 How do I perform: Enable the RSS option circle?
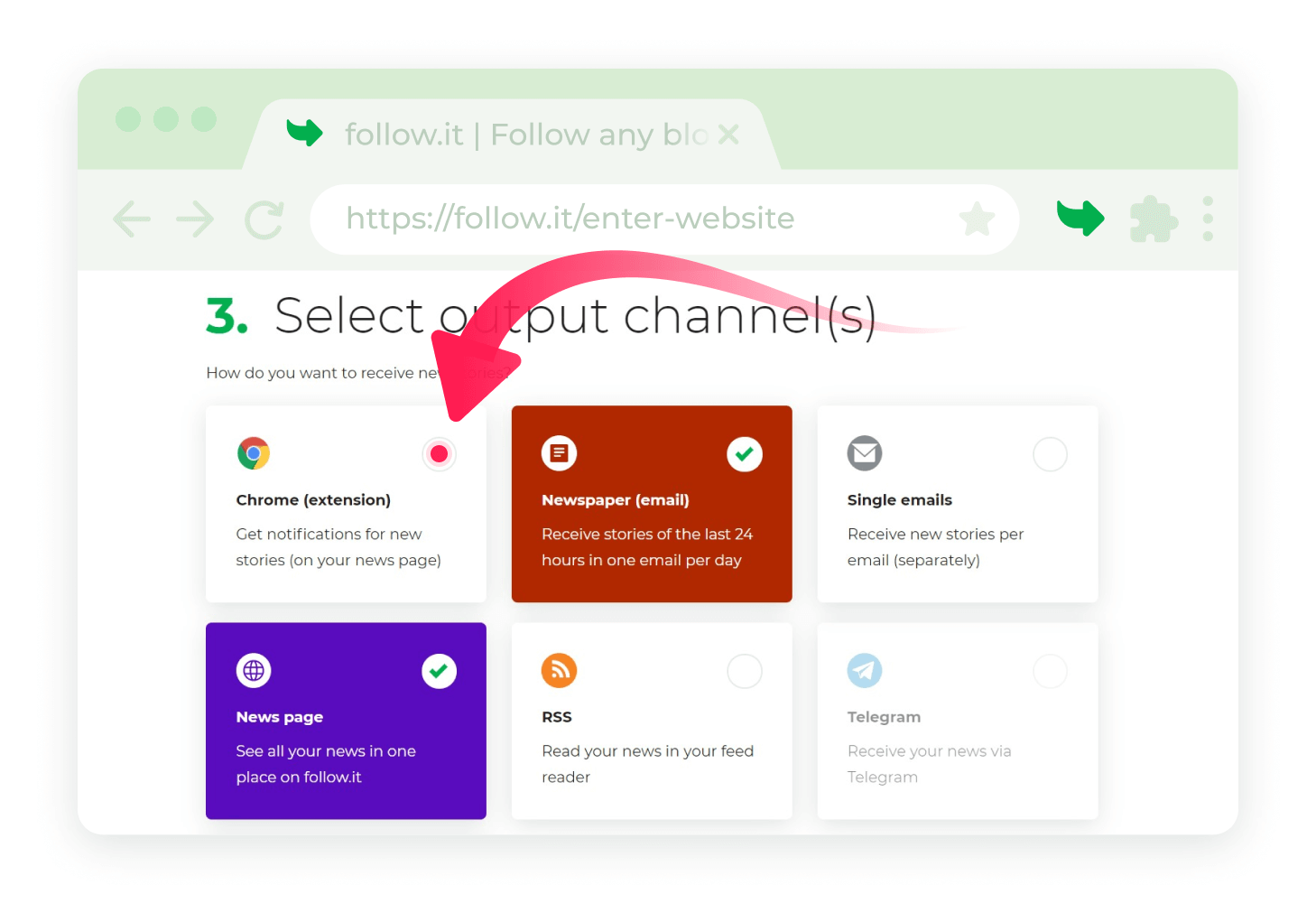(x=745, y=671)
